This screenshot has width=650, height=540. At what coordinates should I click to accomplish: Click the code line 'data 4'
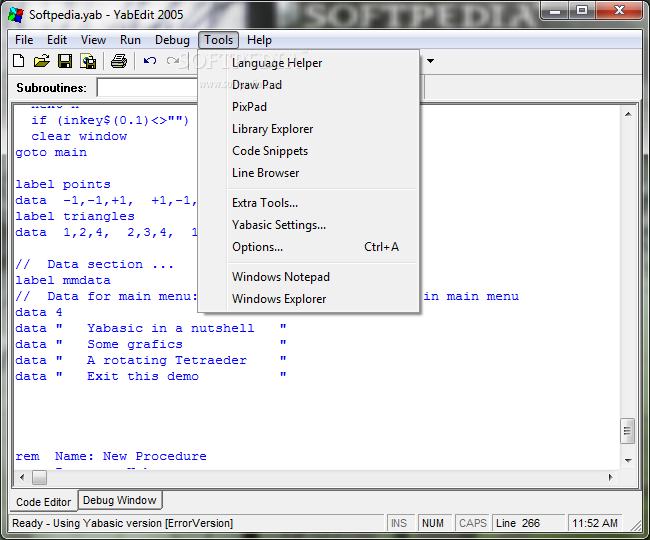[x=39, y=312]
